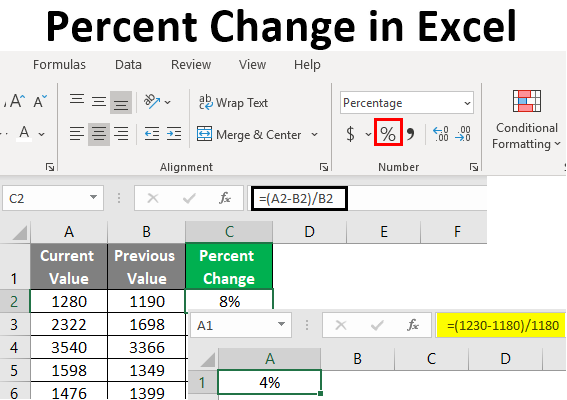
Task: Open the font color dropdown arrow
Action: tap(42, 134)
